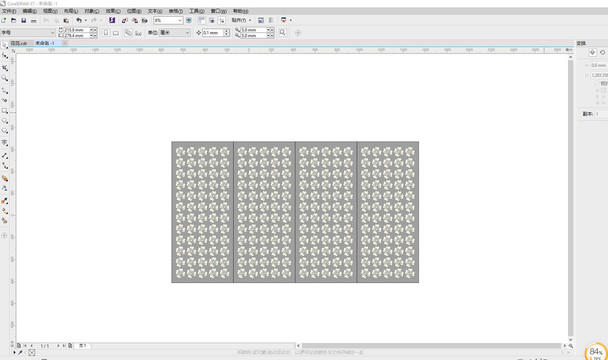The height and width of the screenshot is (360, 608).
Task: Select the Rectangle tool
Action: click(x=5, y=111)
